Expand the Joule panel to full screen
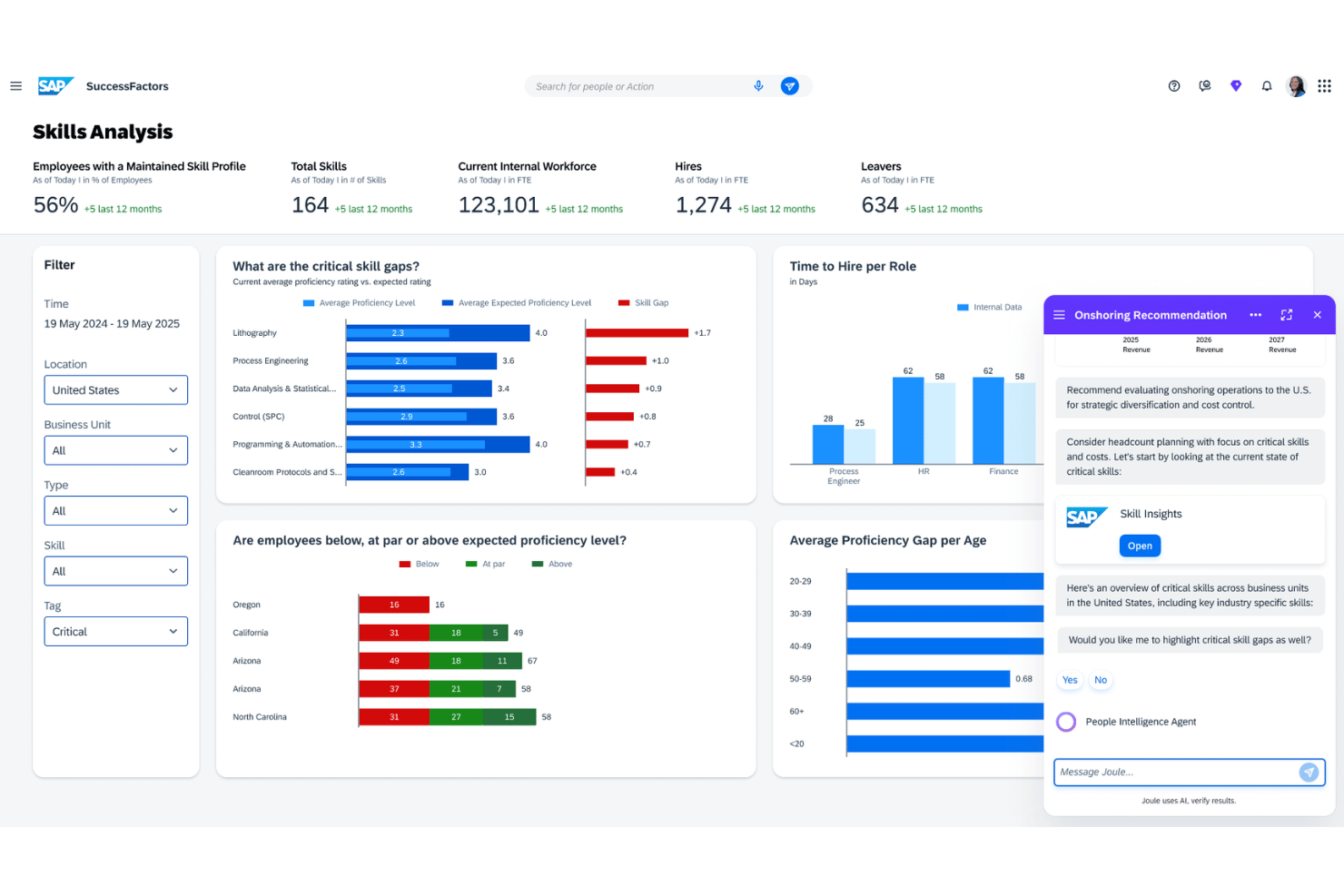This screenshot has height=896, width=1344. tap(1287, 315)
